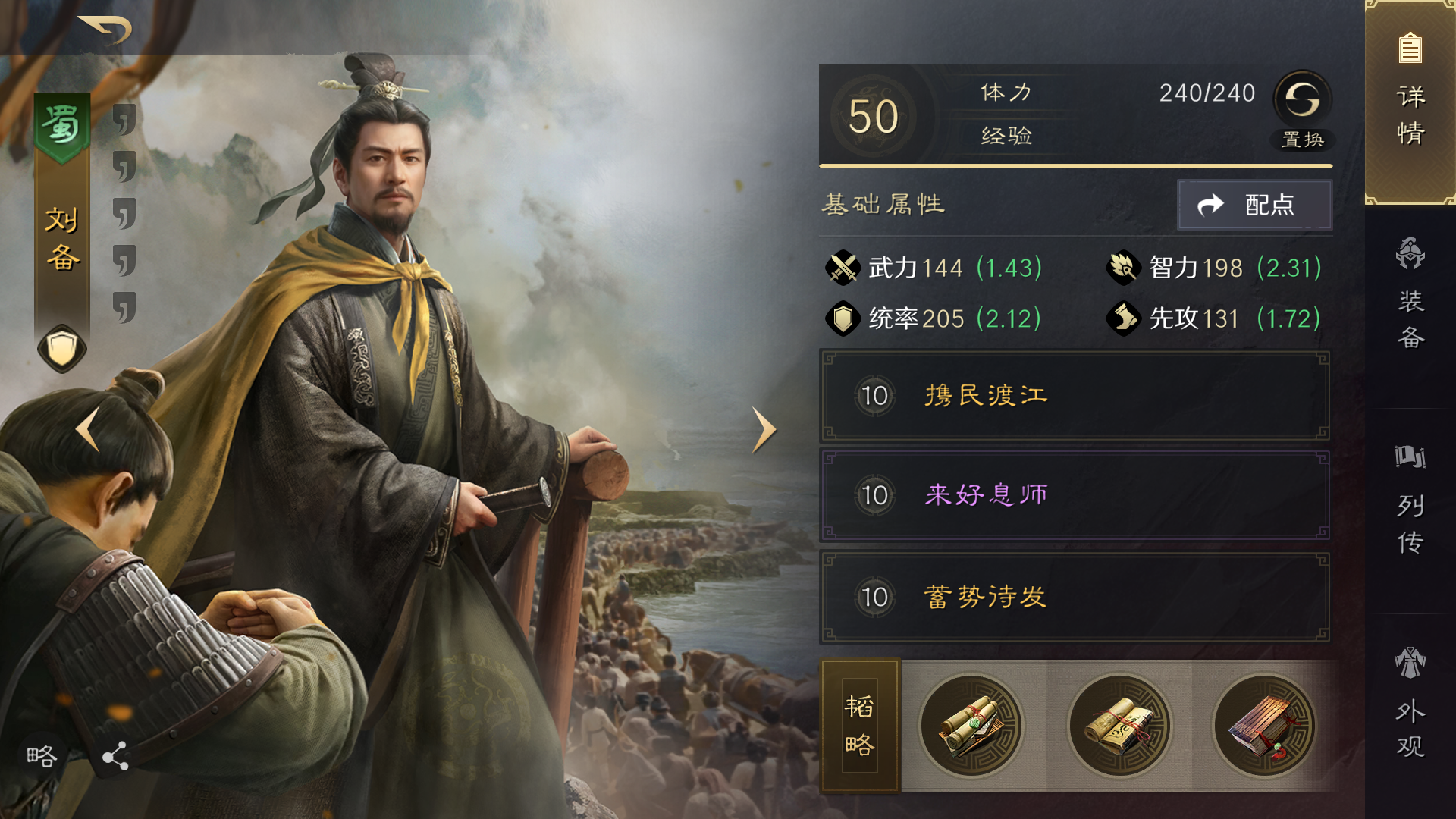Select the first scroll 韬略 item
This screenshot has width=1456, height=819.
(972, 726)
